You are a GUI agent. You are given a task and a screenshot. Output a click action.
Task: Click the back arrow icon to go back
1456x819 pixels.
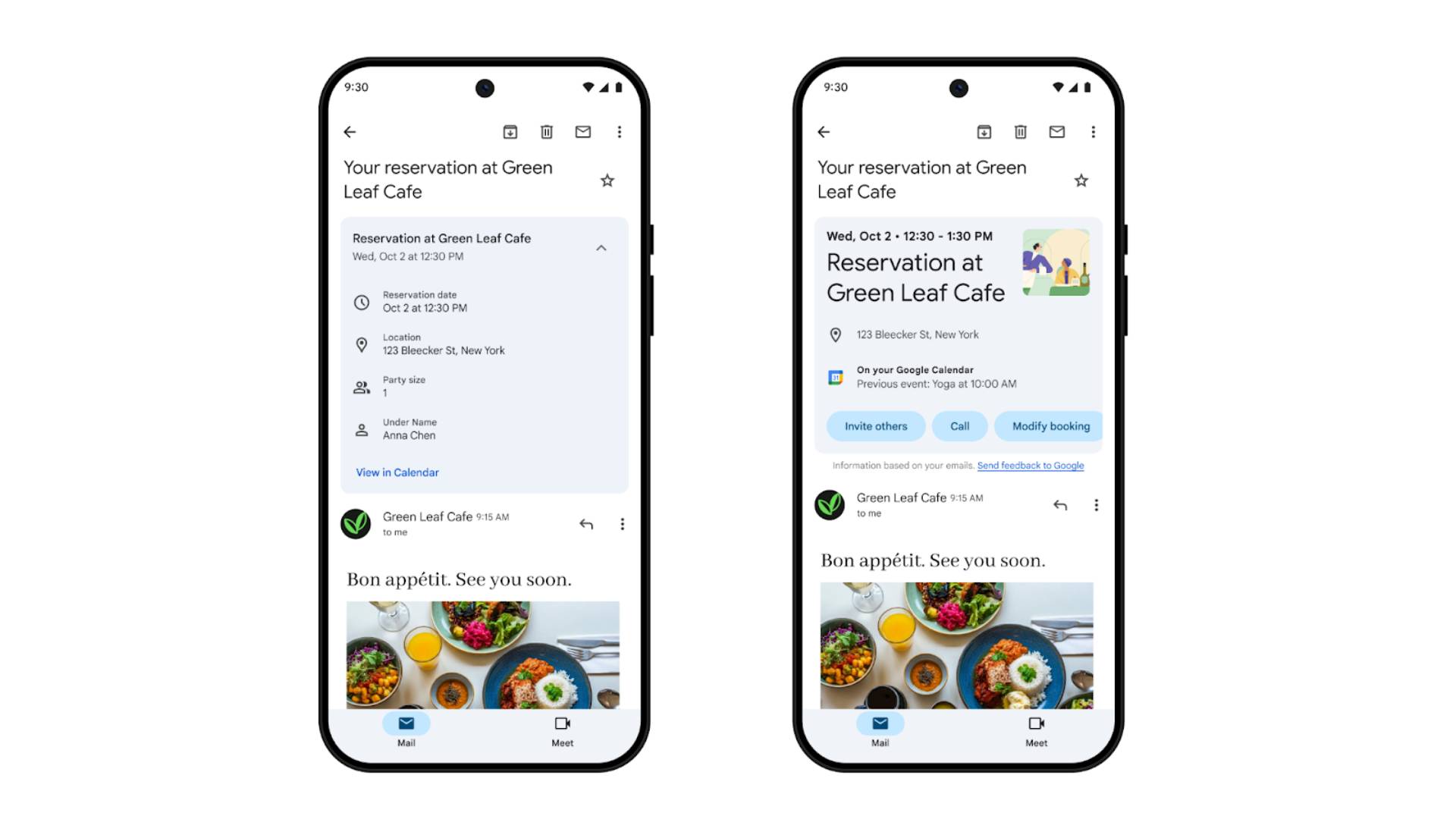click(x=350, y=131)
